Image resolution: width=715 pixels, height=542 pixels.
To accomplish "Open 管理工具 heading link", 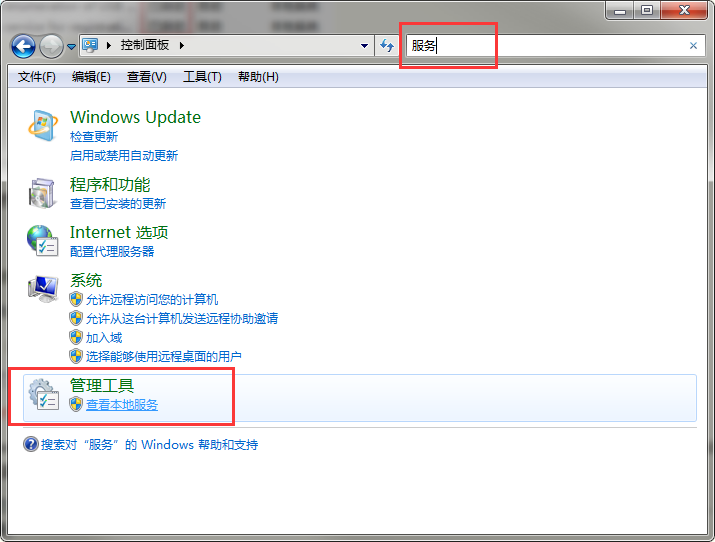I will pyautogui.click(x=102, y=386).
